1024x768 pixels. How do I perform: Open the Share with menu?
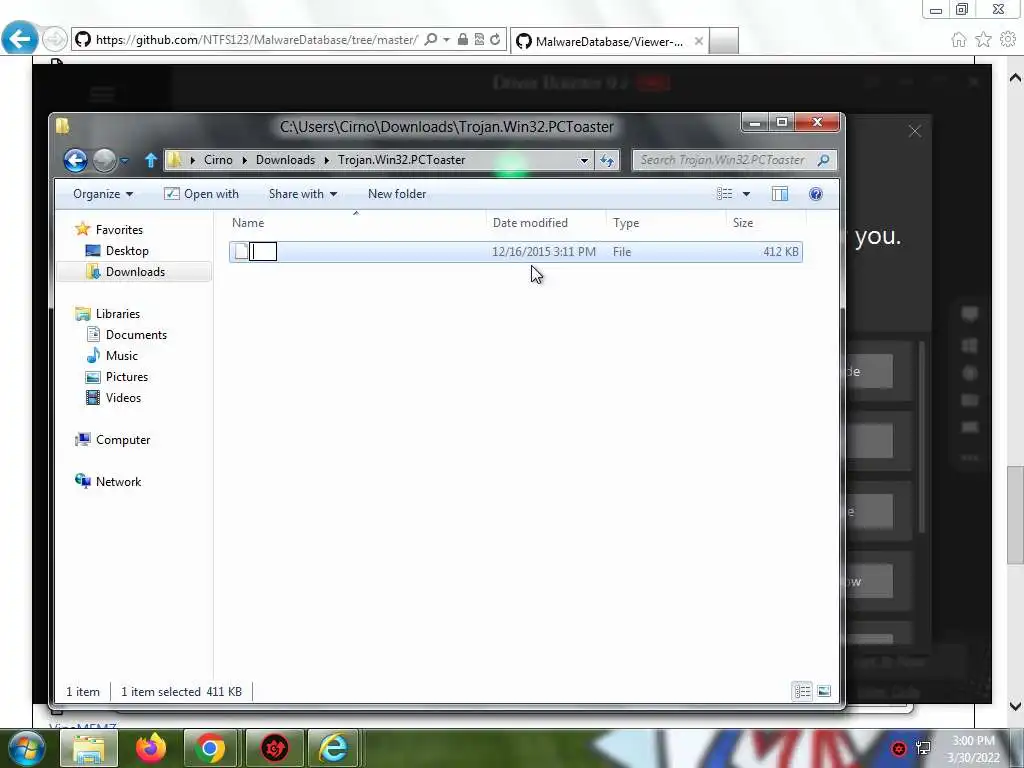click(x=302, y=194)
